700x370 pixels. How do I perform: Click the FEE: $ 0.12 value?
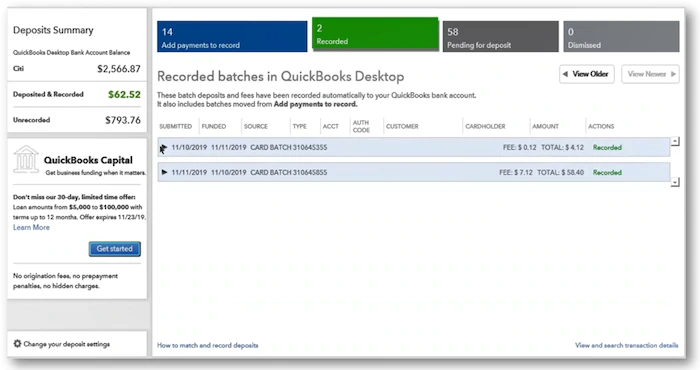(520, 147)
